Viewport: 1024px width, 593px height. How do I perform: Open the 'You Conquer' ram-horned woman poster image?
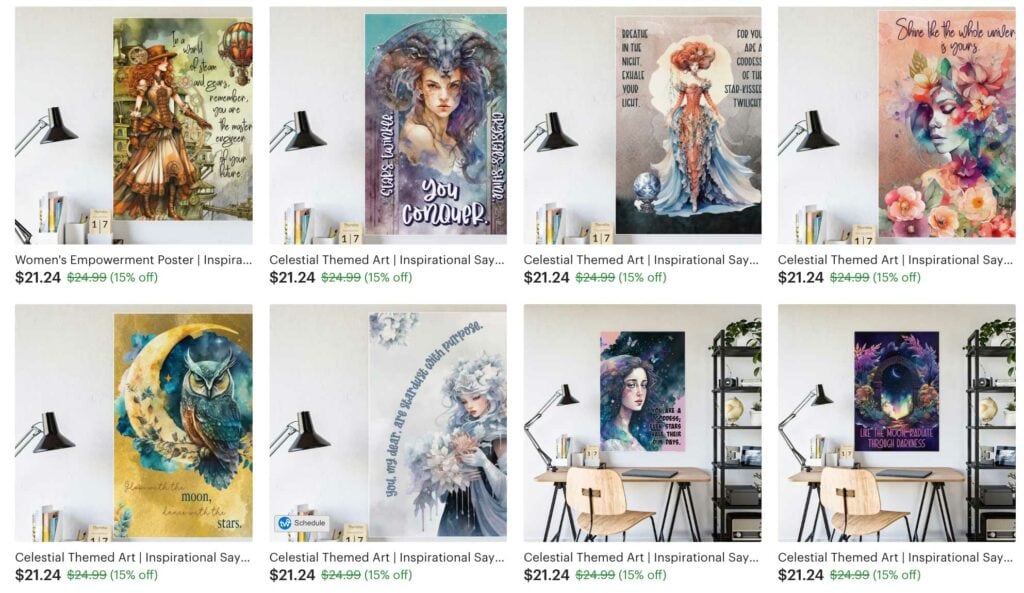pos(388,125)
